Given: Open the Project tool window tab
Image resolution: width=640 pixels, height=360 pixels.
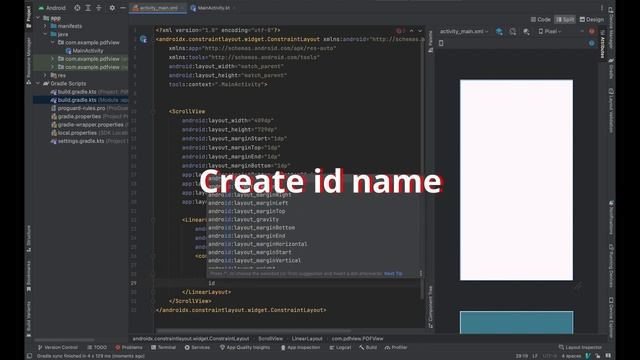Looking at the screenshot, I should tap(29, 16).
